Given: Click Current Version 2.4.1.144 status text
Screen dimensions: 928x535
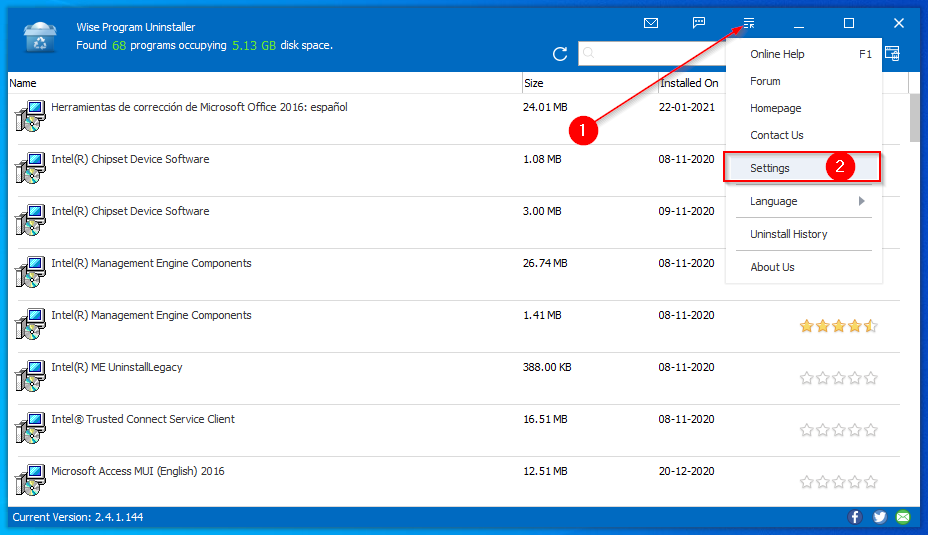Looking at the screenshot, I should [x=78, y=517].
